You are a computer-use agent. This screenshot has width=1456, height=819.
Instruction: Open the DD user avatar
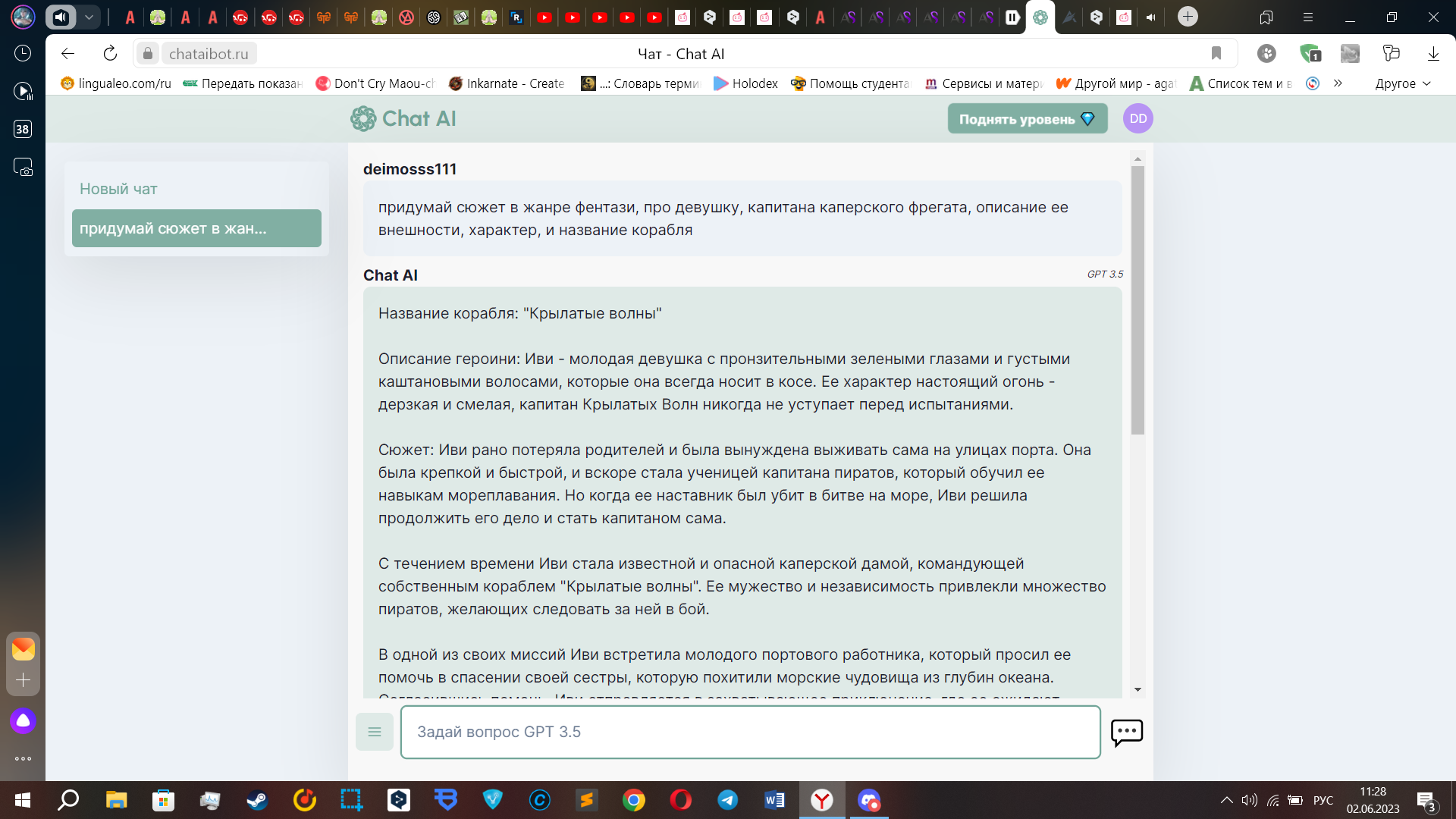(x=1137, y=118)
